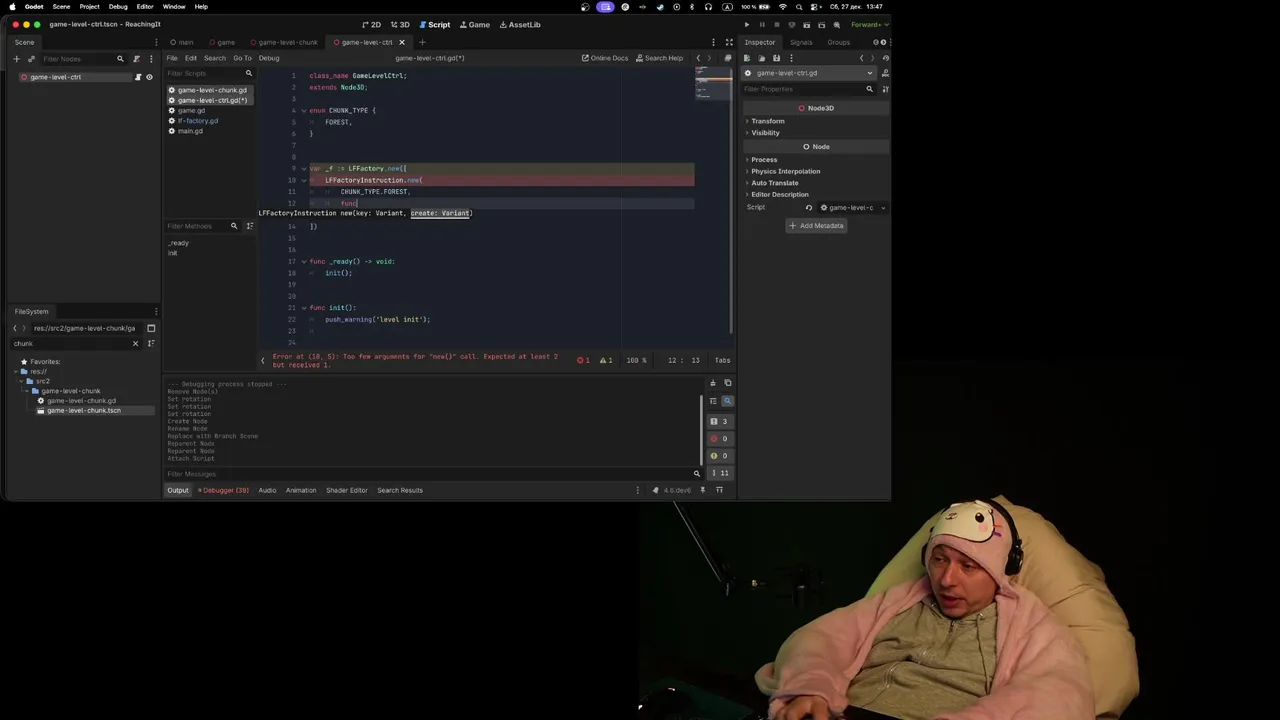
Task: Click the Inspector save resource icon
Action: [776, 58]
